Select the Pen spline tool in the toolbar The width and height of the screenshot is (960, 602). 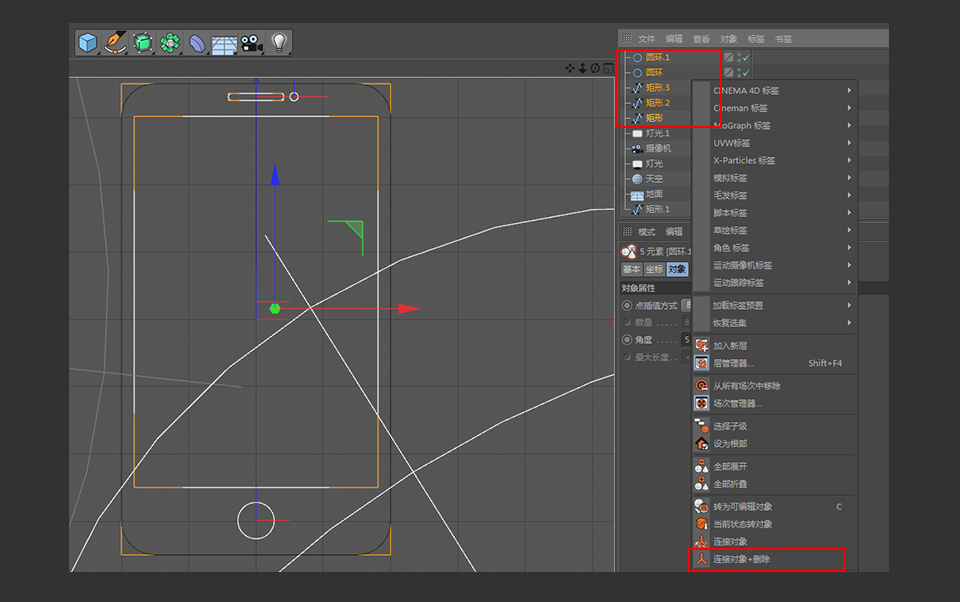tap(114, 42)
